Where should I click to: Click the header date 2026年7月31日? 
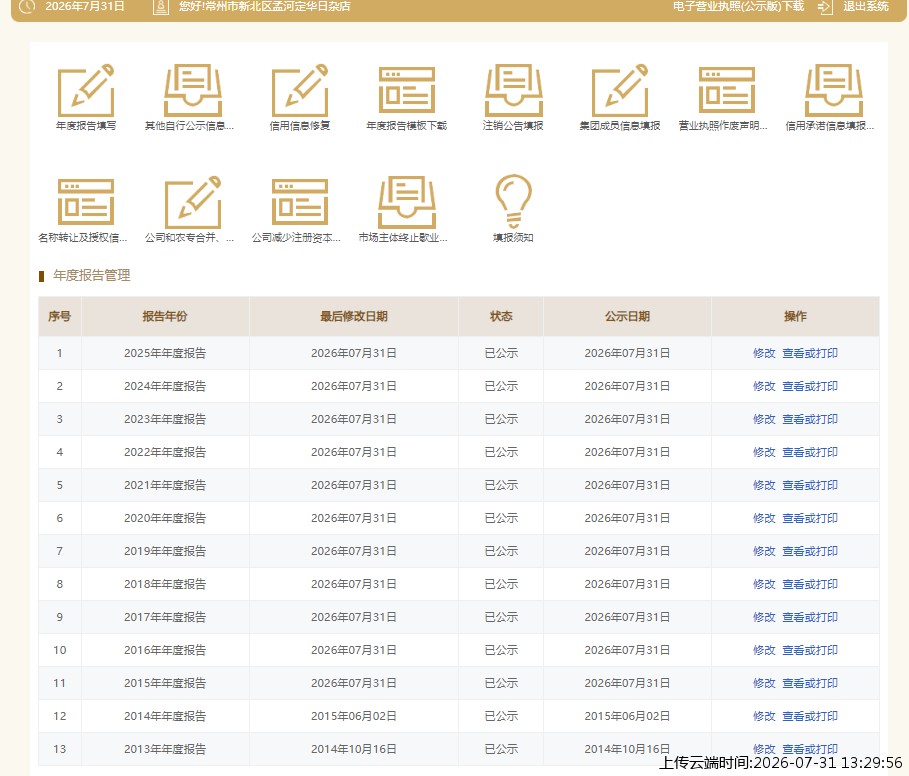(85, 6)
